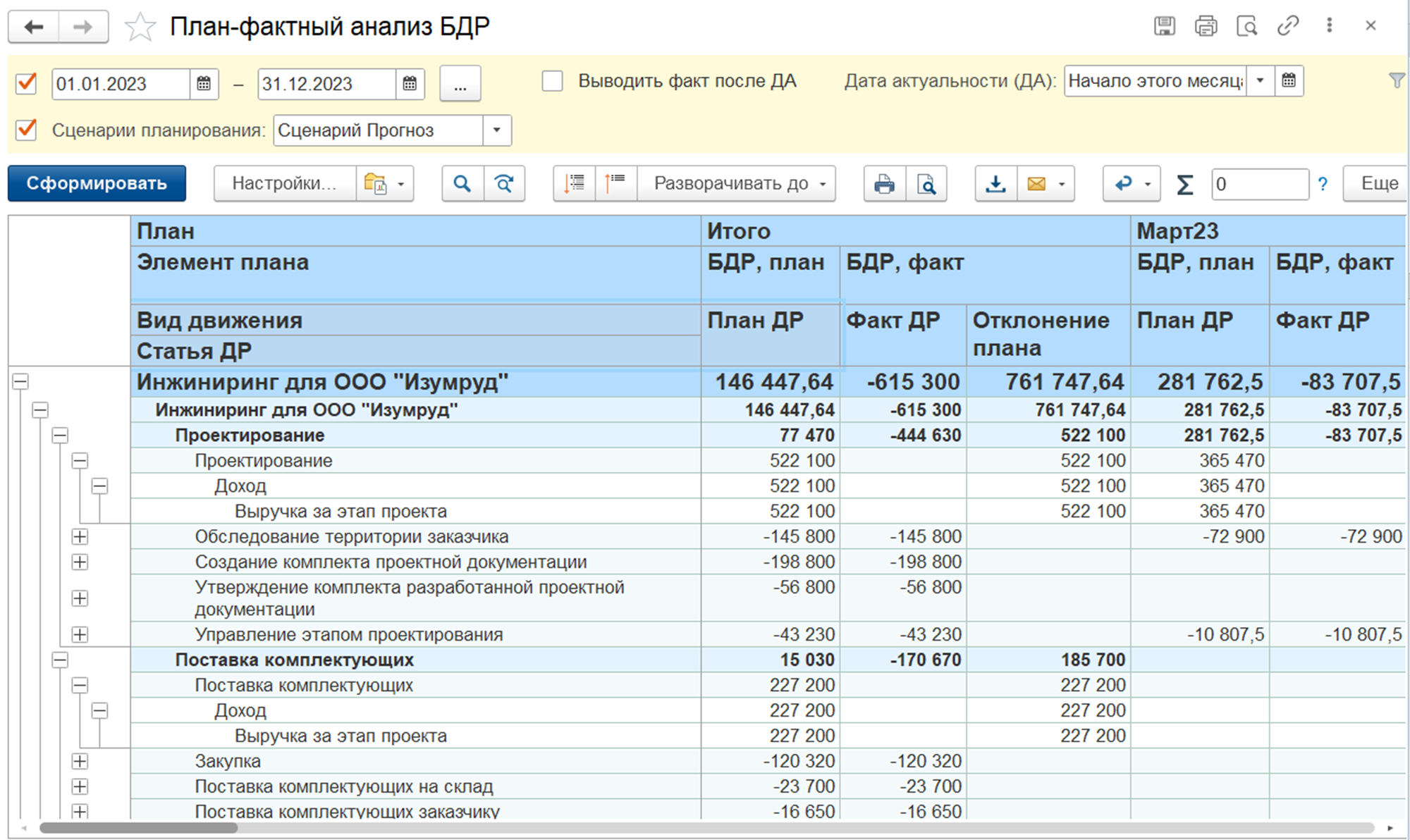Click the sigma sum icon
This screenshot has width=1410, height=840.
[x=1185, y=185]
